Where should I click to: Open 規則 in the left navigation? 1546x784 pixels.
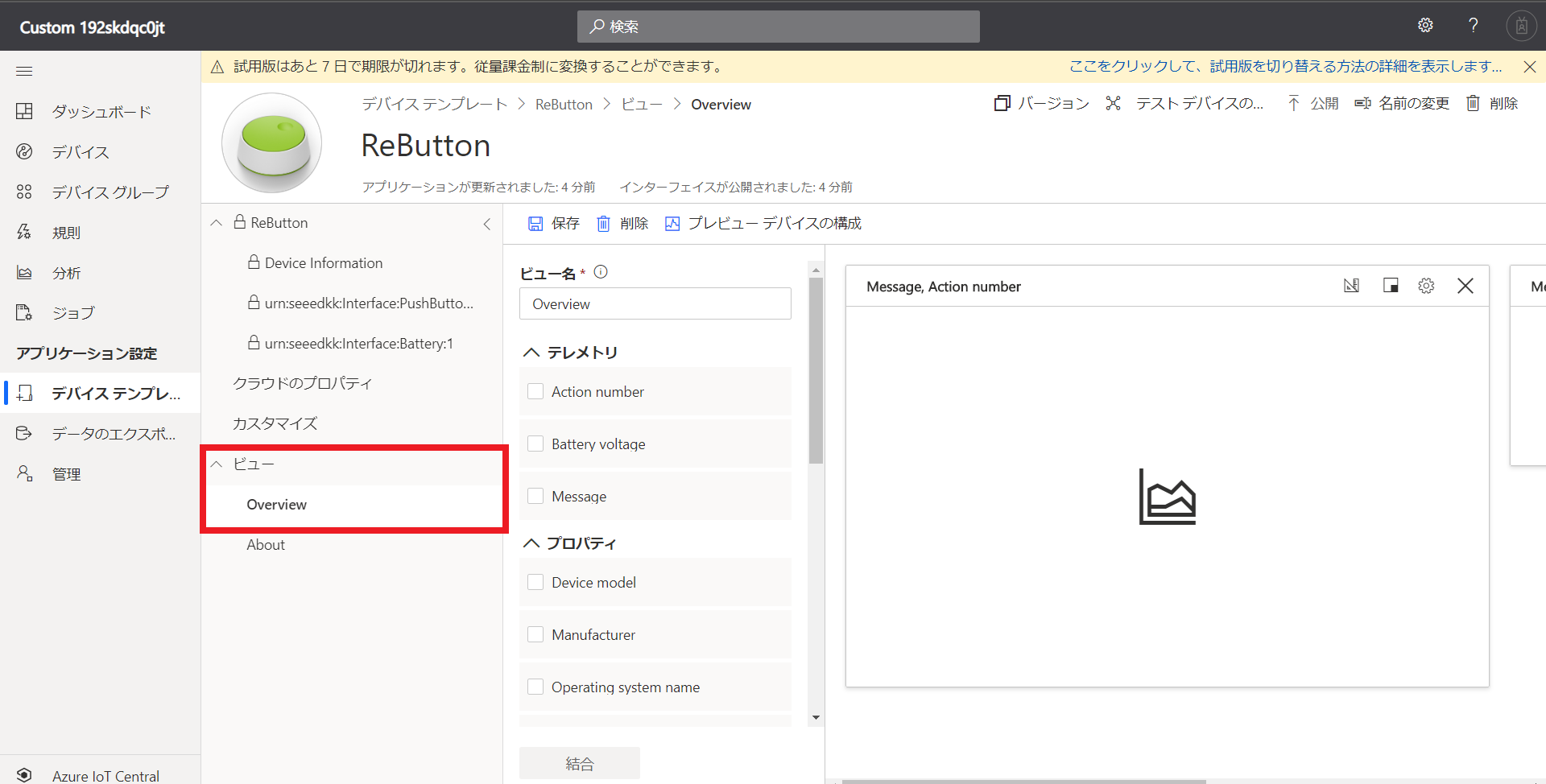pos(100,233)
